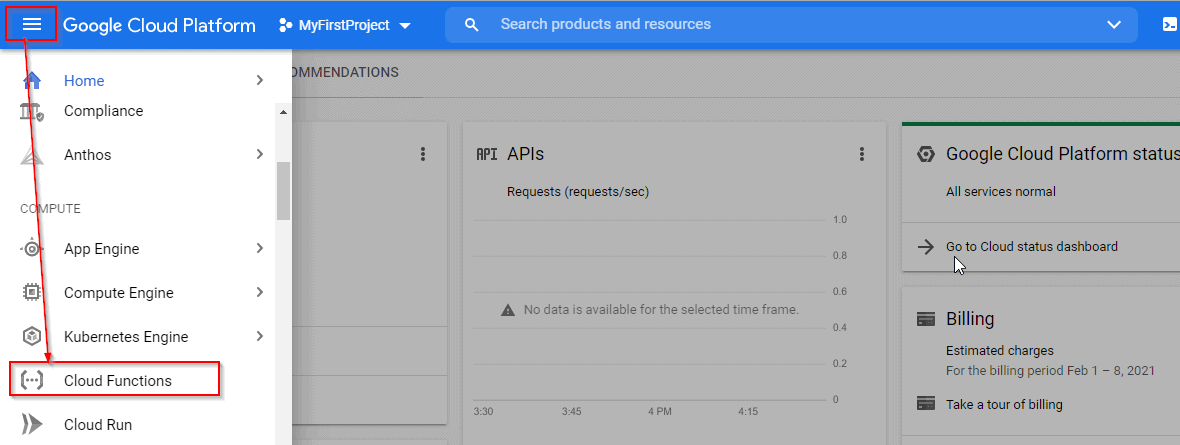Click the hamburger navigation menu icon
The width and height of the screenshot is (1180, 445).
coord(32,25)
